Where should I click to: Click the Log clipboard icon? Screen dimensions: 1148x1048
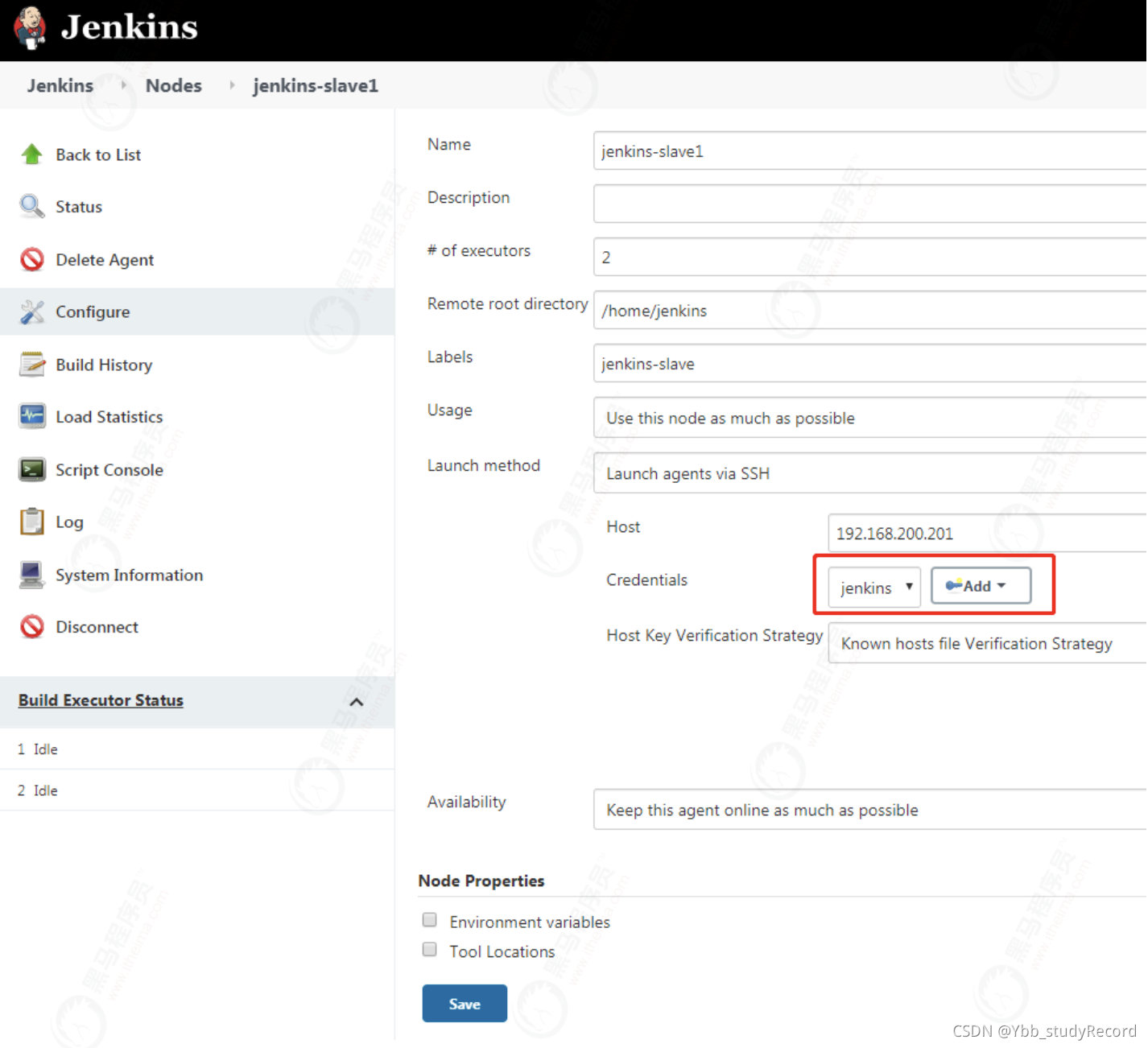coord(32,522)
